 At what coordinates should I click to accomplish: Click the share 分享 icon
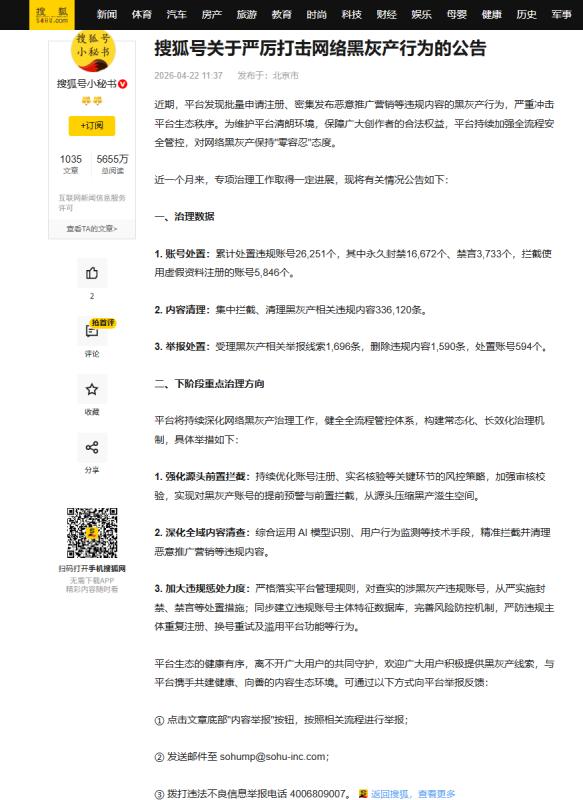pos(92,447)
